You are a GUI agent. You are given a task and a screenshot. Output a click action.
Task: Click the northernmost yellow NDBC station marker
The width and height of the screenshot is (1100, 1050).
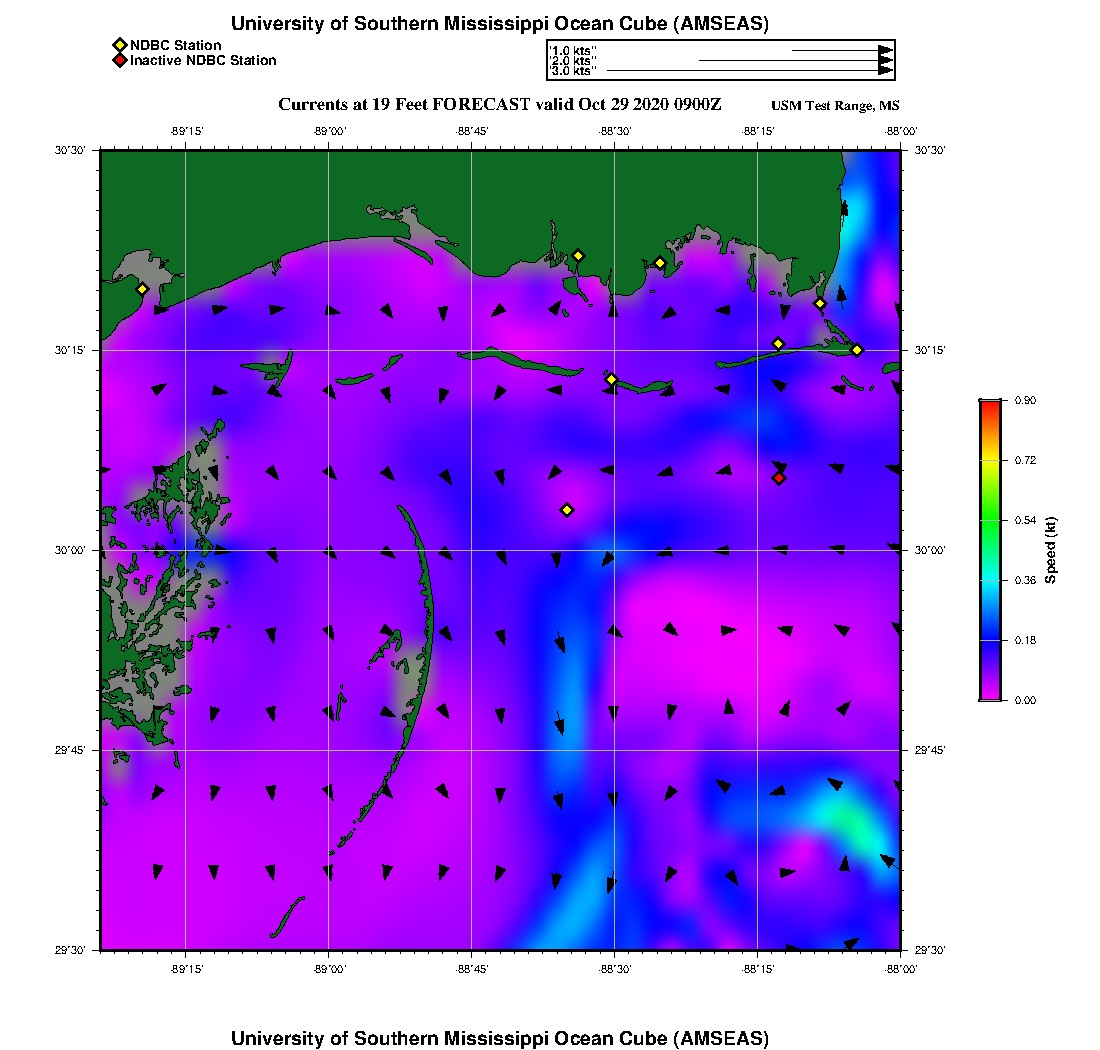(x=578, y=255)
